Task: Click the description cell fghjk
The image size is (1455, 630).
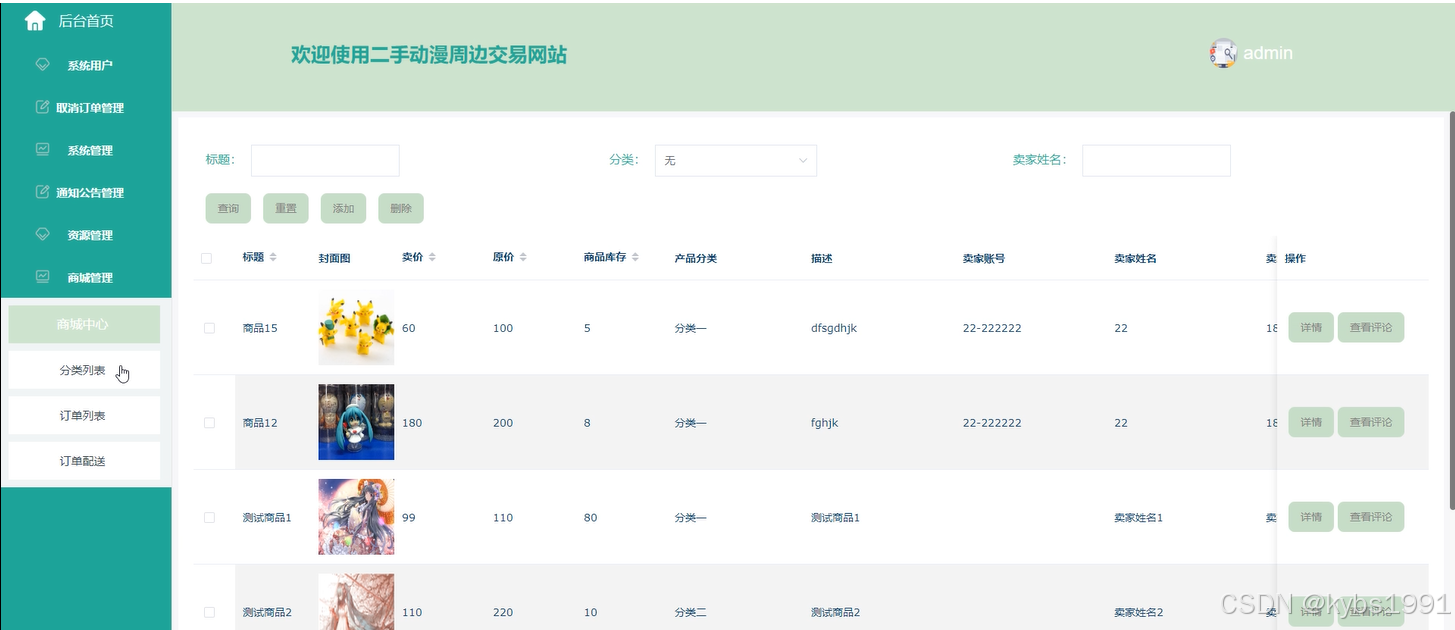Action: click(x=825, y=423)
